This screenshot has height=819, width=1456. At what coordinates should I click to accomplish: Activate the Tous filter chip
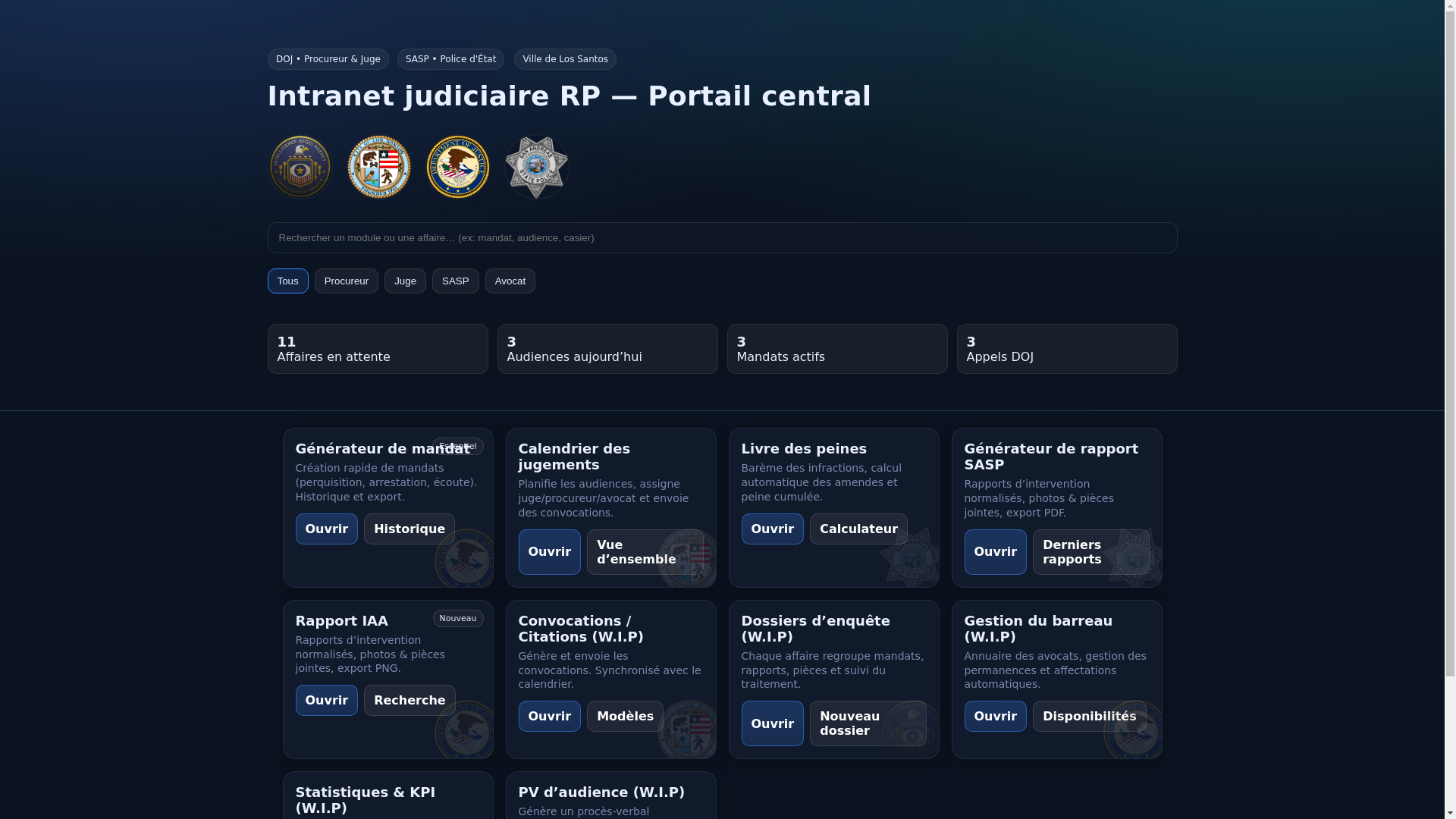(x=287, y=281)
